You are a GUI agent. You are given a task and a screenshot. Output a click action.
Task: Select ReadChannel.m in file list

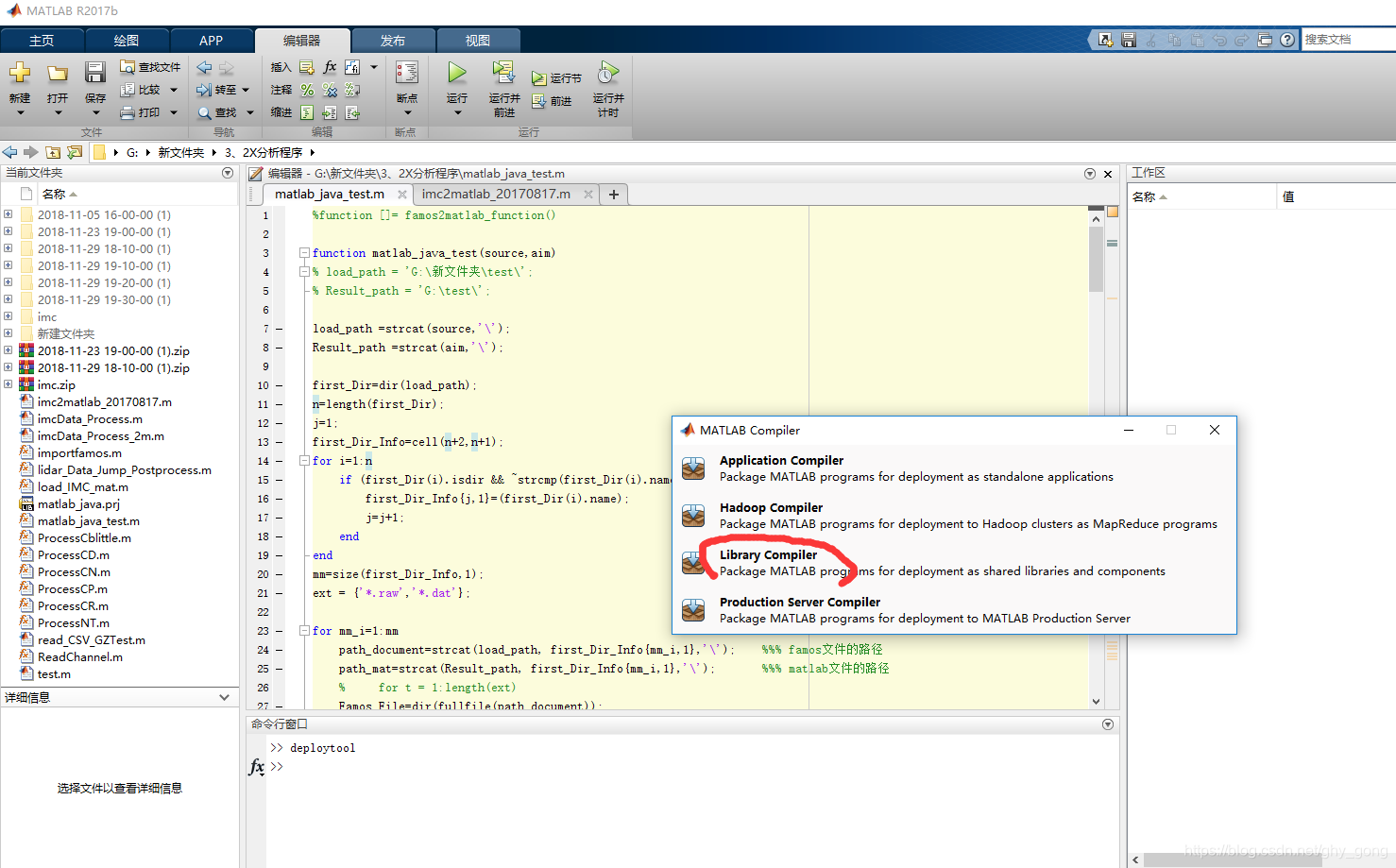(x=80, y=657)
